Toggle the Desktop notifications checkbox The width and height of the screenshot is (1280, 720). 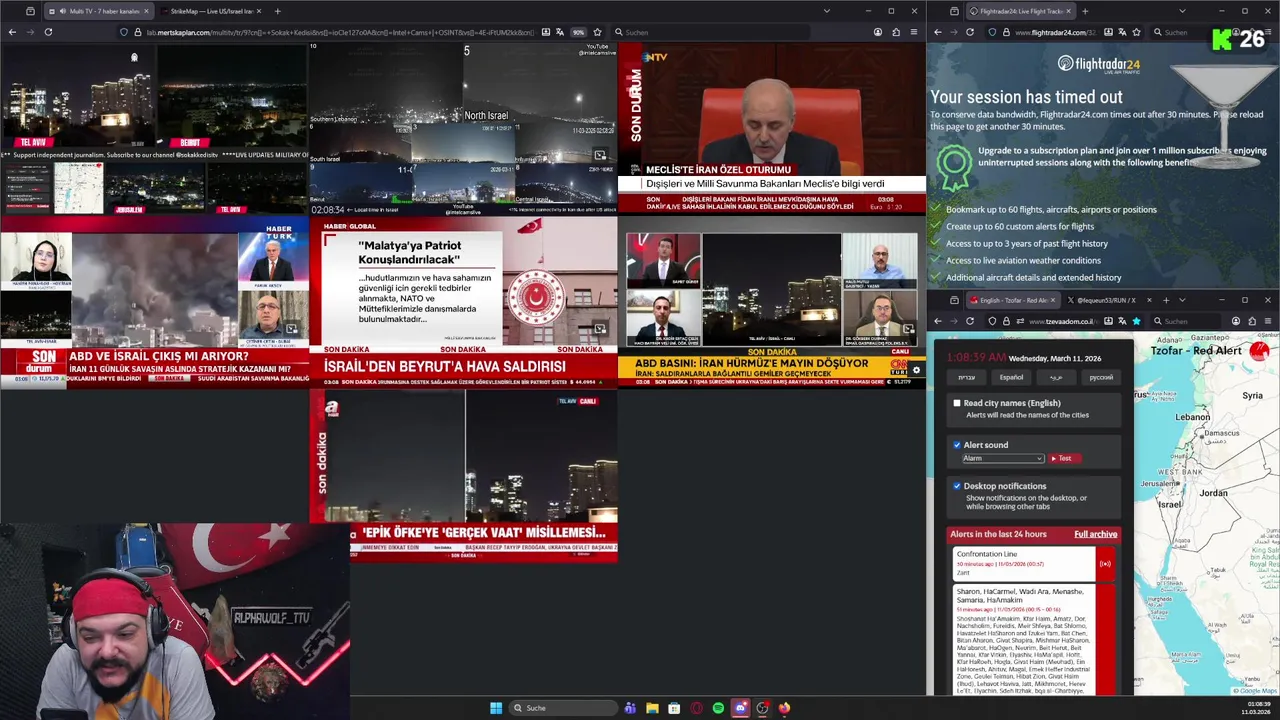click(957, 486)
